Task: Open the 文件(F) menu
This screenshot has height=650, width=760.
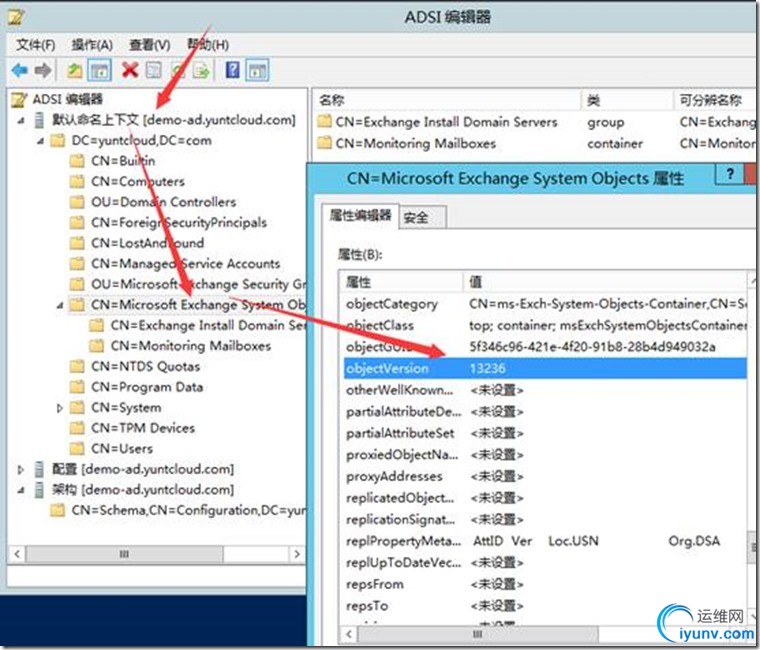Action: [x=35, y=45]
